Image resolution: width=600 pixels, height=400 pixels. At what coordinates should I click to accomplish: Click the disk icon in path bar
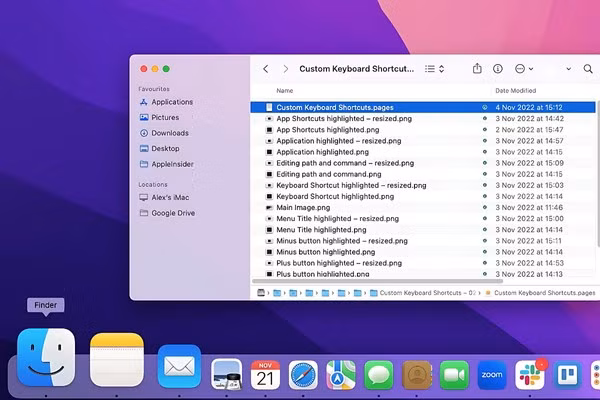[261, 293]
